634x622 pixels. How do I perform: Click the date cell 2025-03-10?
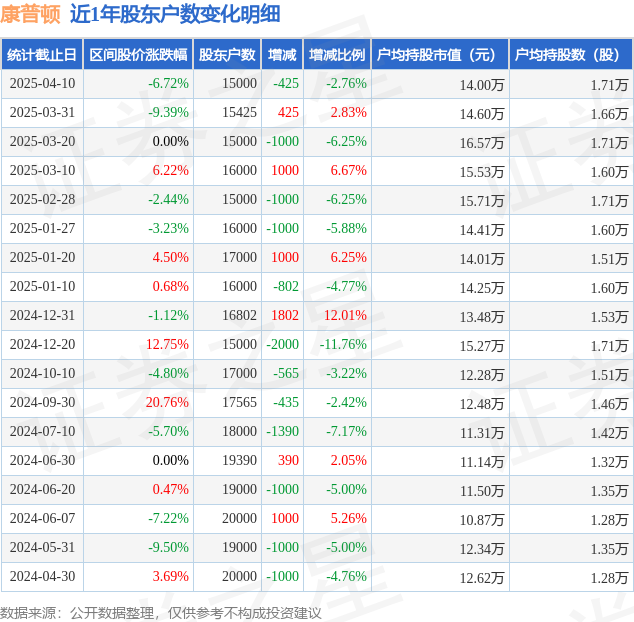(x=42, y=170)
